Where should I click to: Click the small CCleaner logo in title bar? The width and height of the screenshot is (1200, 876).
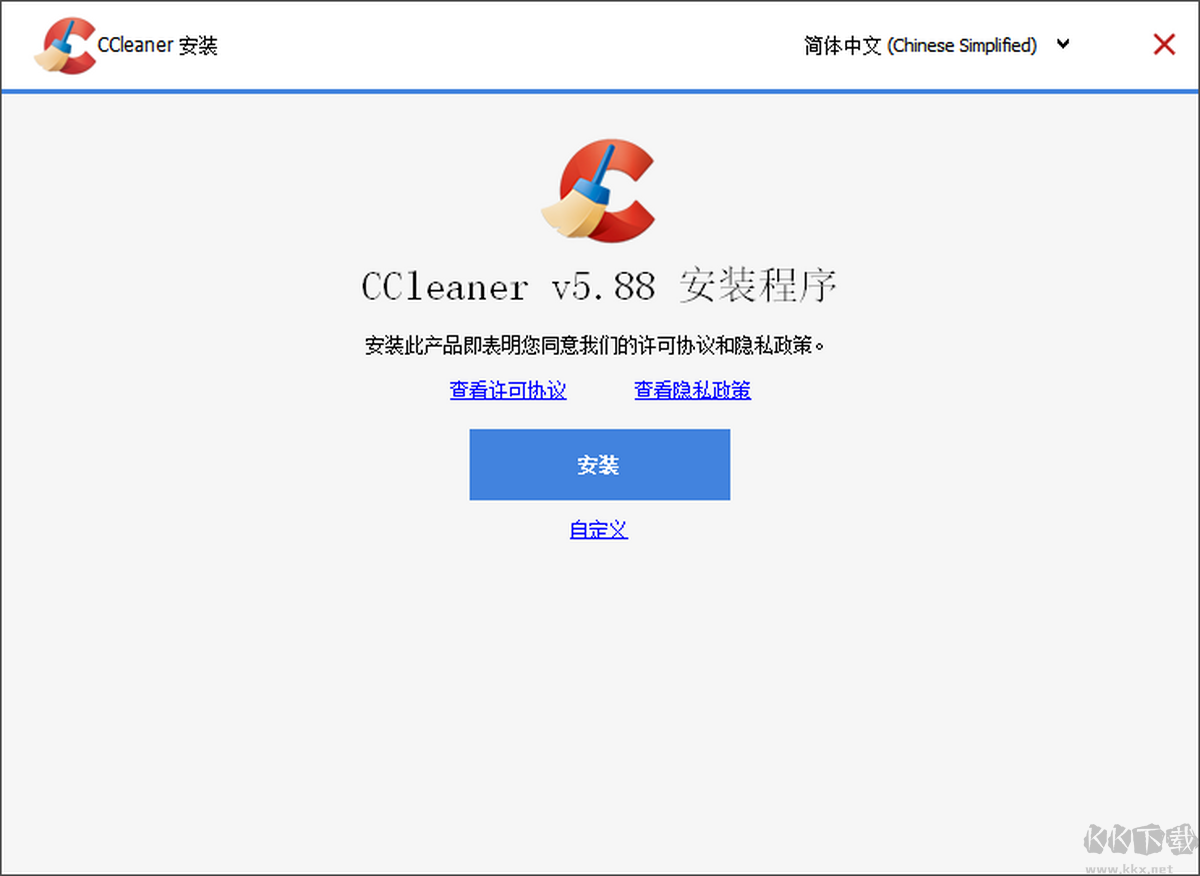coord(65,45)
